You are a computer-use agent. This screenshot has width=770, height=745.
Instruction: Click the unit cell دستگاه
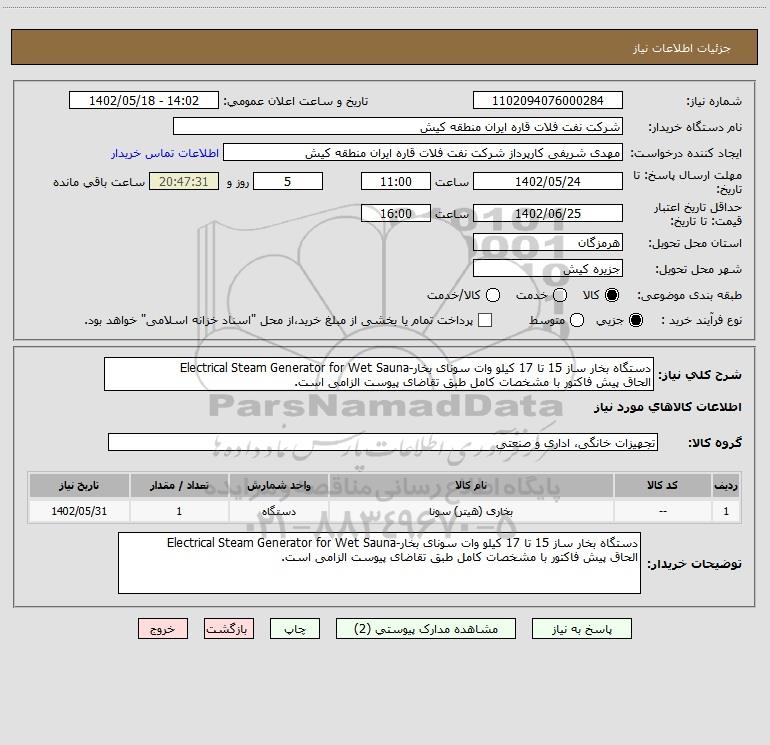(278, 511)
